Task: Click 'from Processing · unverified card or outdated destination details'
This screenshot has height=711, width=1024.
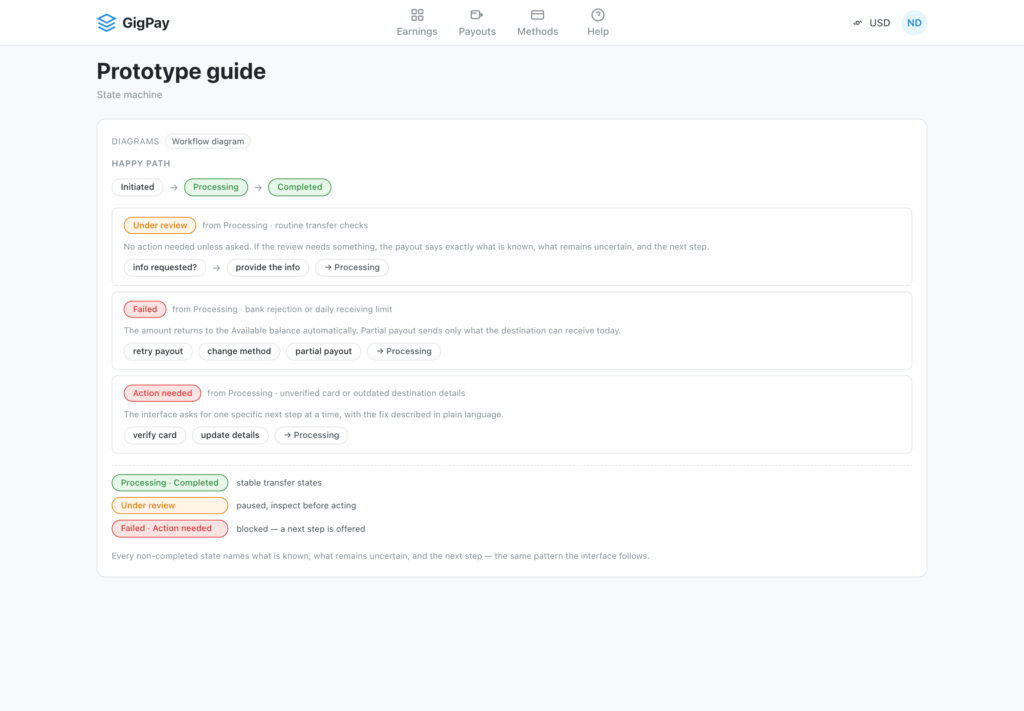Action: (336, 393)
